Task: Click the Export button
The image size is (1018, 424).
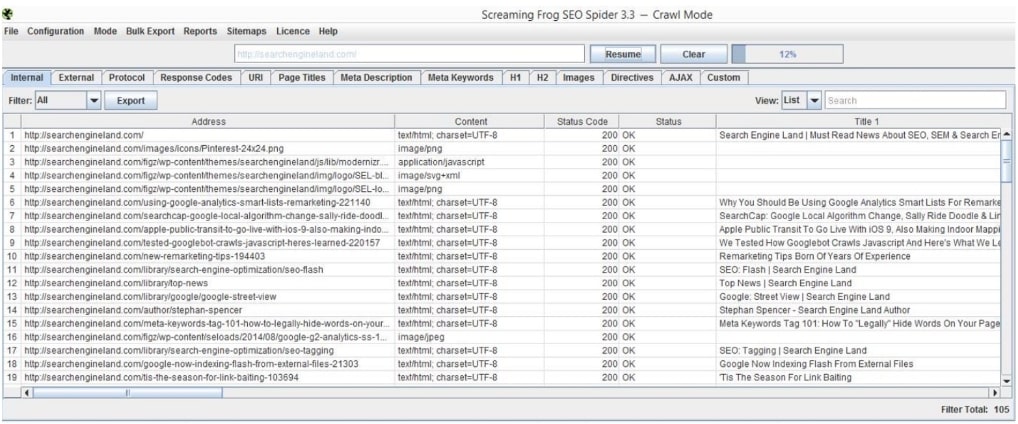Action: point(130,101)
